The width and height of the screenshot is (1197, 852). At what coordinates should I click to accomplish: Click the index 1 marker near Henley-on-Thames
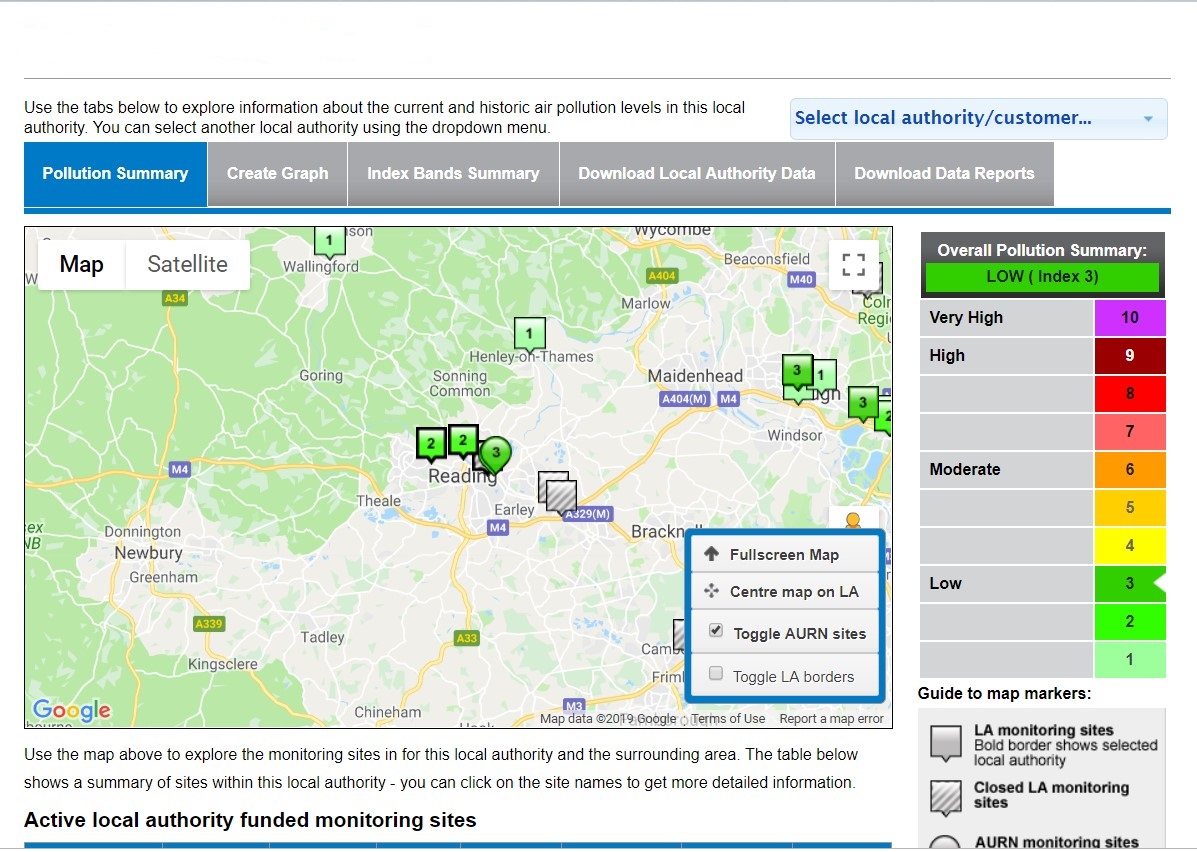point(529,333)
